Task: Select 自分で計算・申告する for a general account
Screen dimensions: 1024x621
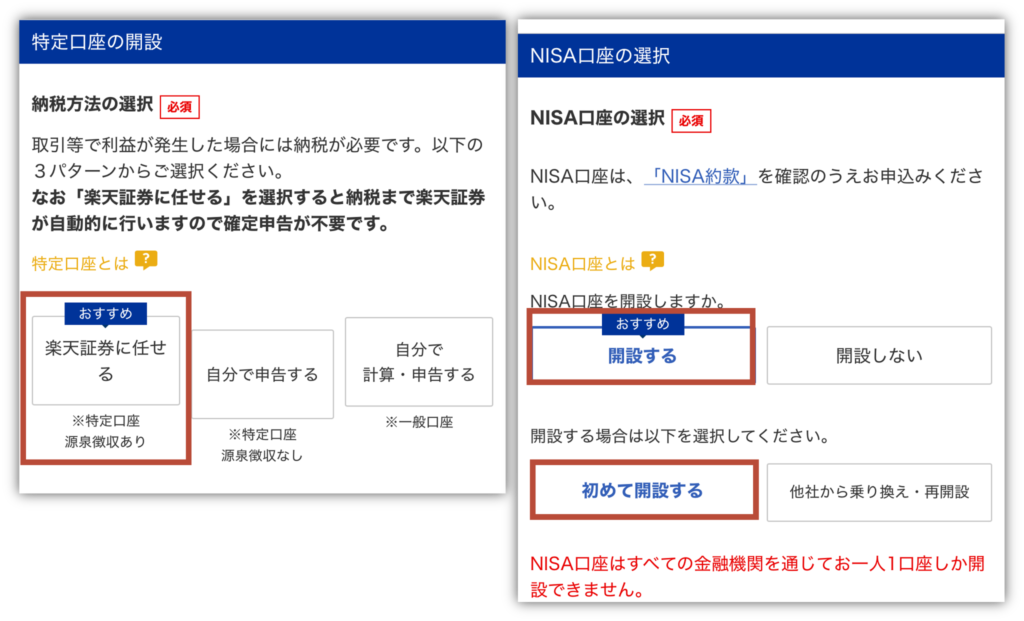Action: click(x=419, y=362)
